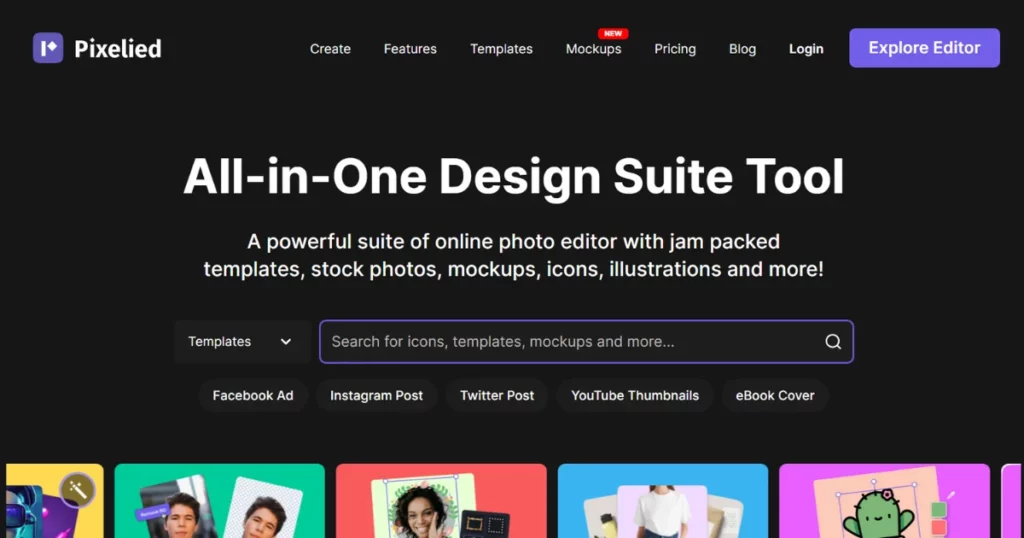
Task: Click the search magnifier icon
Action: 833,341
